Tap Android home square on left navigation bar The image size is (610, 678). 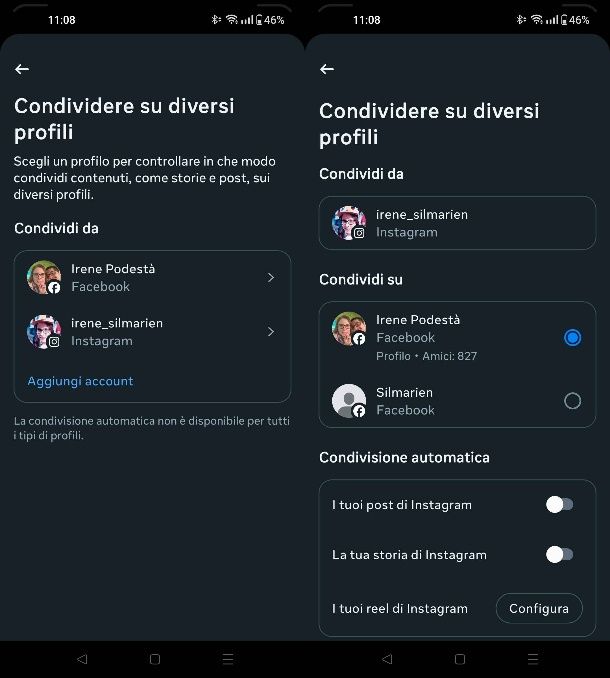click(155, 659)
